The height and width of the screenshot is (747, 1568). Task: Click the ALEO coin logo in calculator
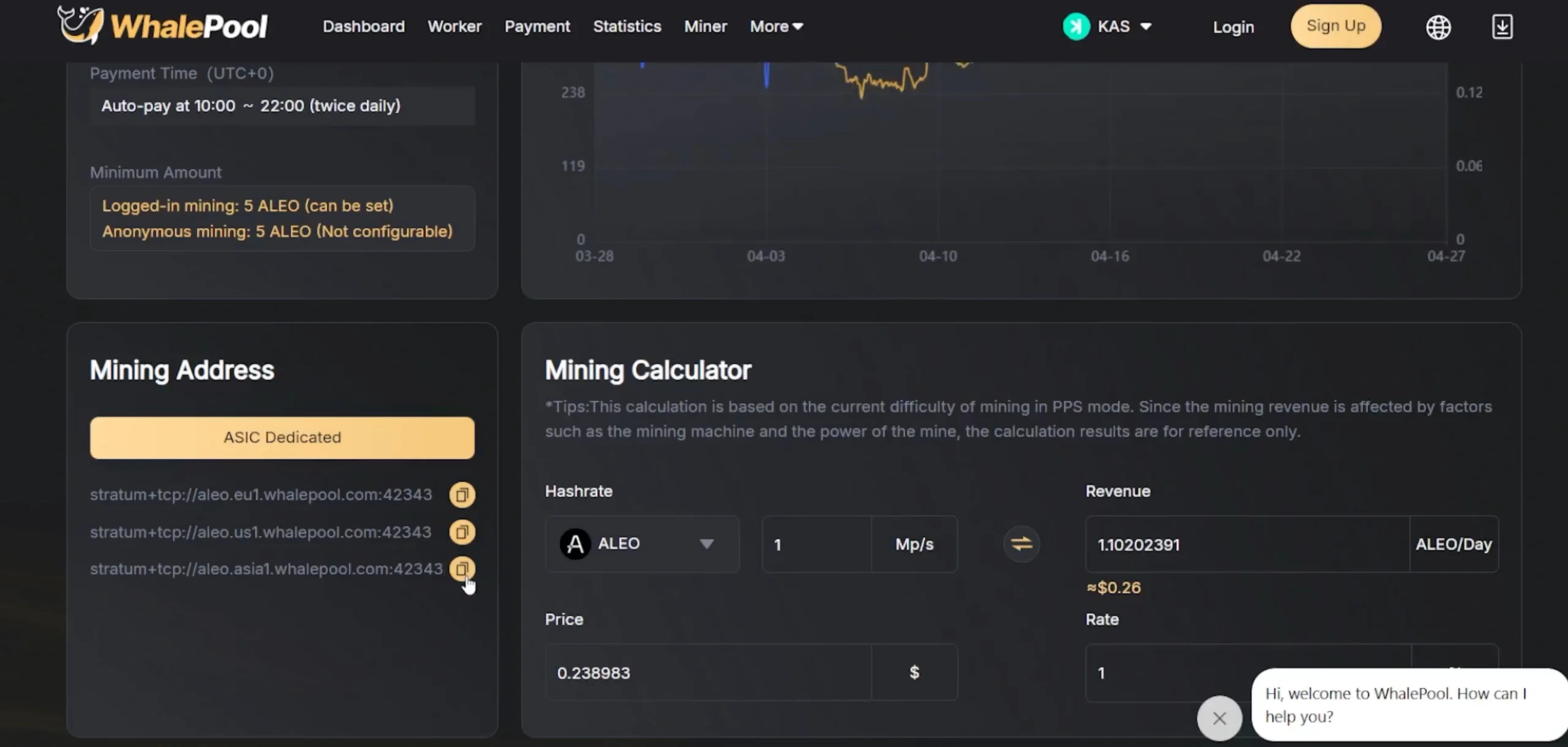coord(575,544)
